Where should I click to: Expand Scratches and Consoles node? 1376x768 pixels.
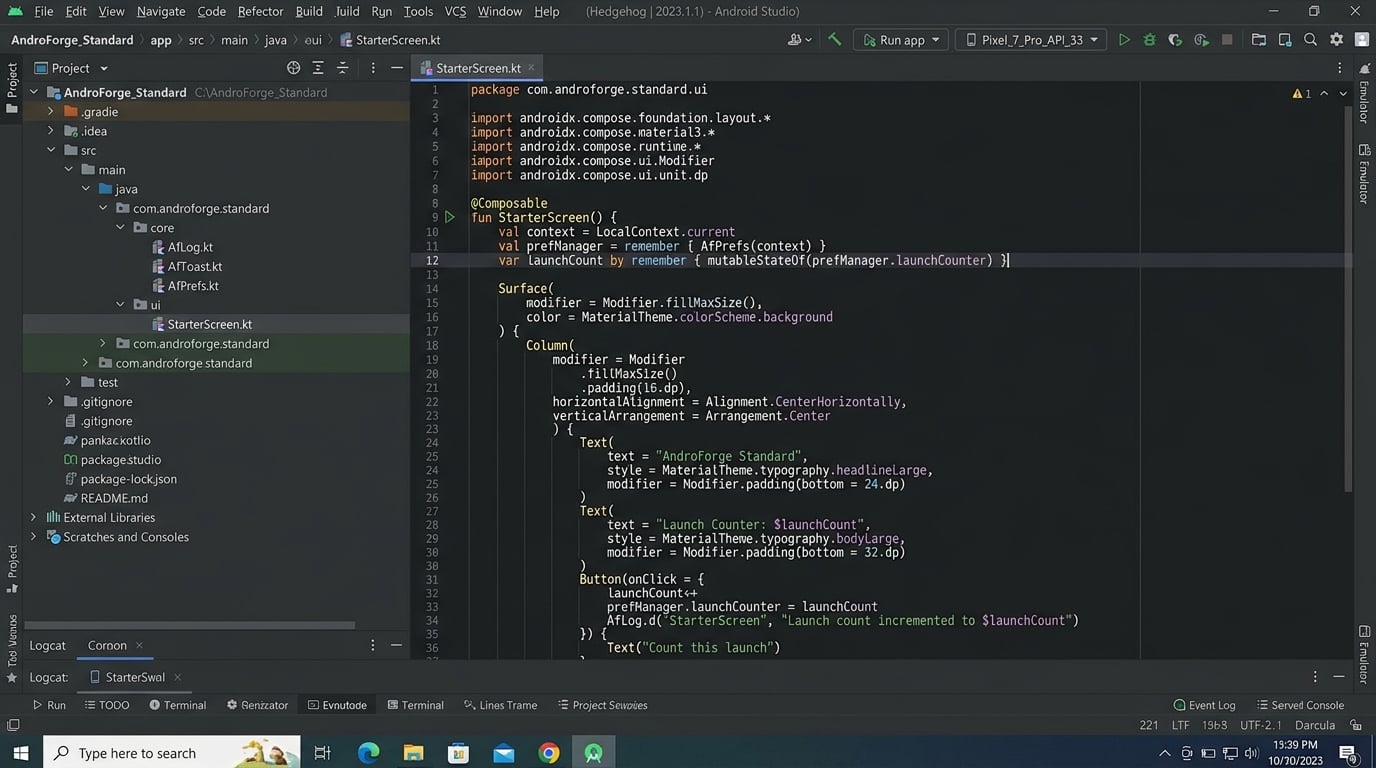tap(33, 537)
